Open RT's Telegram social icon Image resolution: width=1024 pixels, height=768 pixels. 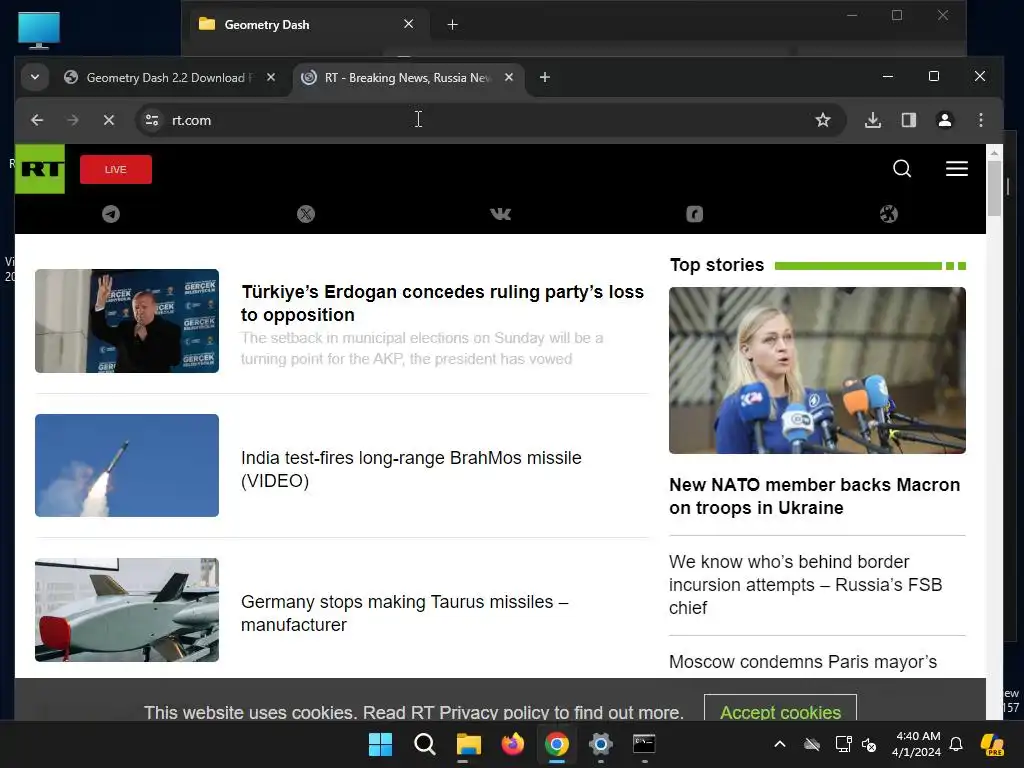pyautogui.click(x=111, y=214)
